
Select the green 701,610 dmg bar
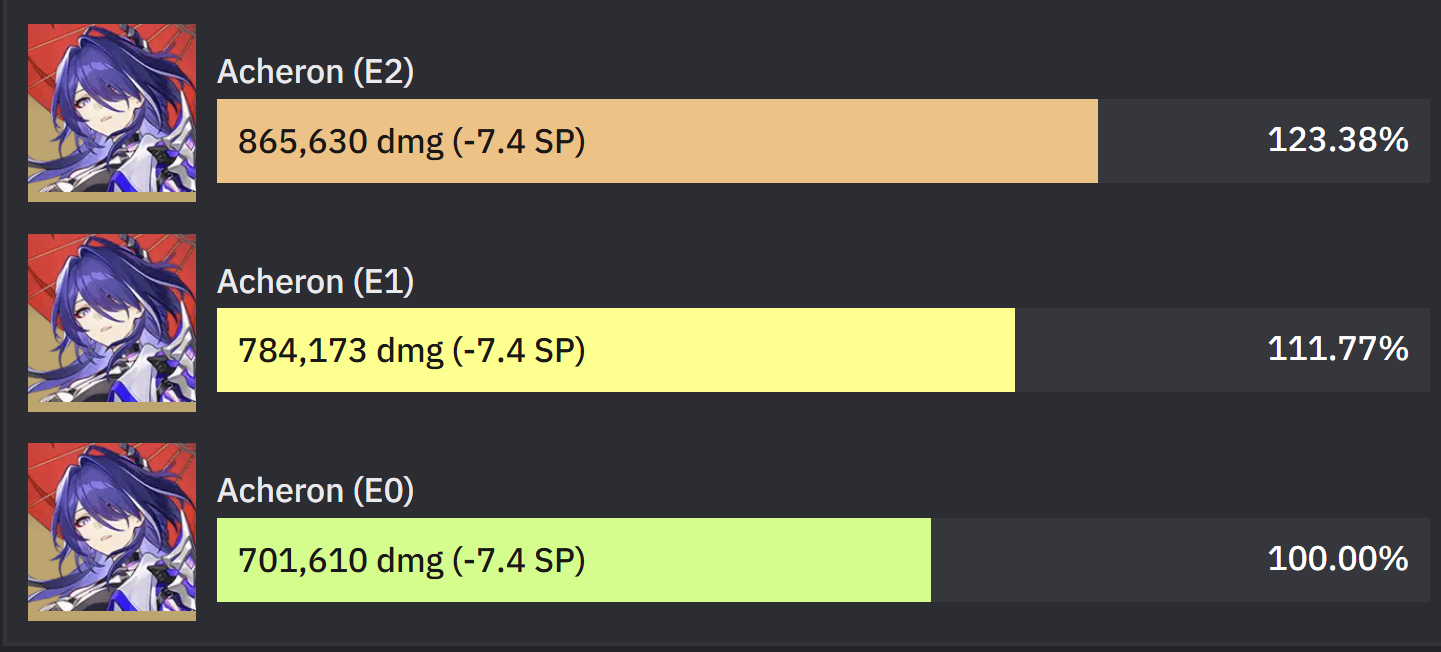point(574,560)
